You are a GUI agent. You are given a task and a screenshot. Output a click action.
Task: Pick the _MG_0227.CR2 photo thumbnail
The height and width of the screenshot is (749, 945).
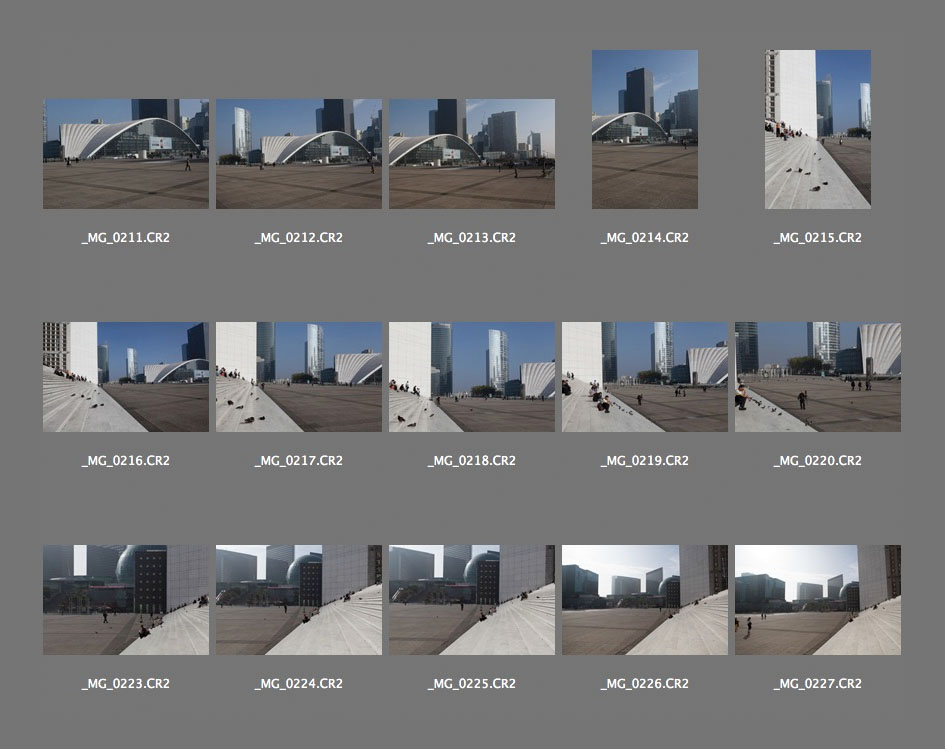(818, 600)
